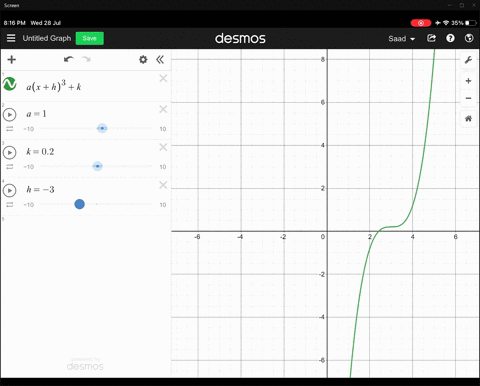Delete the a(x+h)³+k expression
This screenshot has height=386, width=480.
[x=163, y=78]
